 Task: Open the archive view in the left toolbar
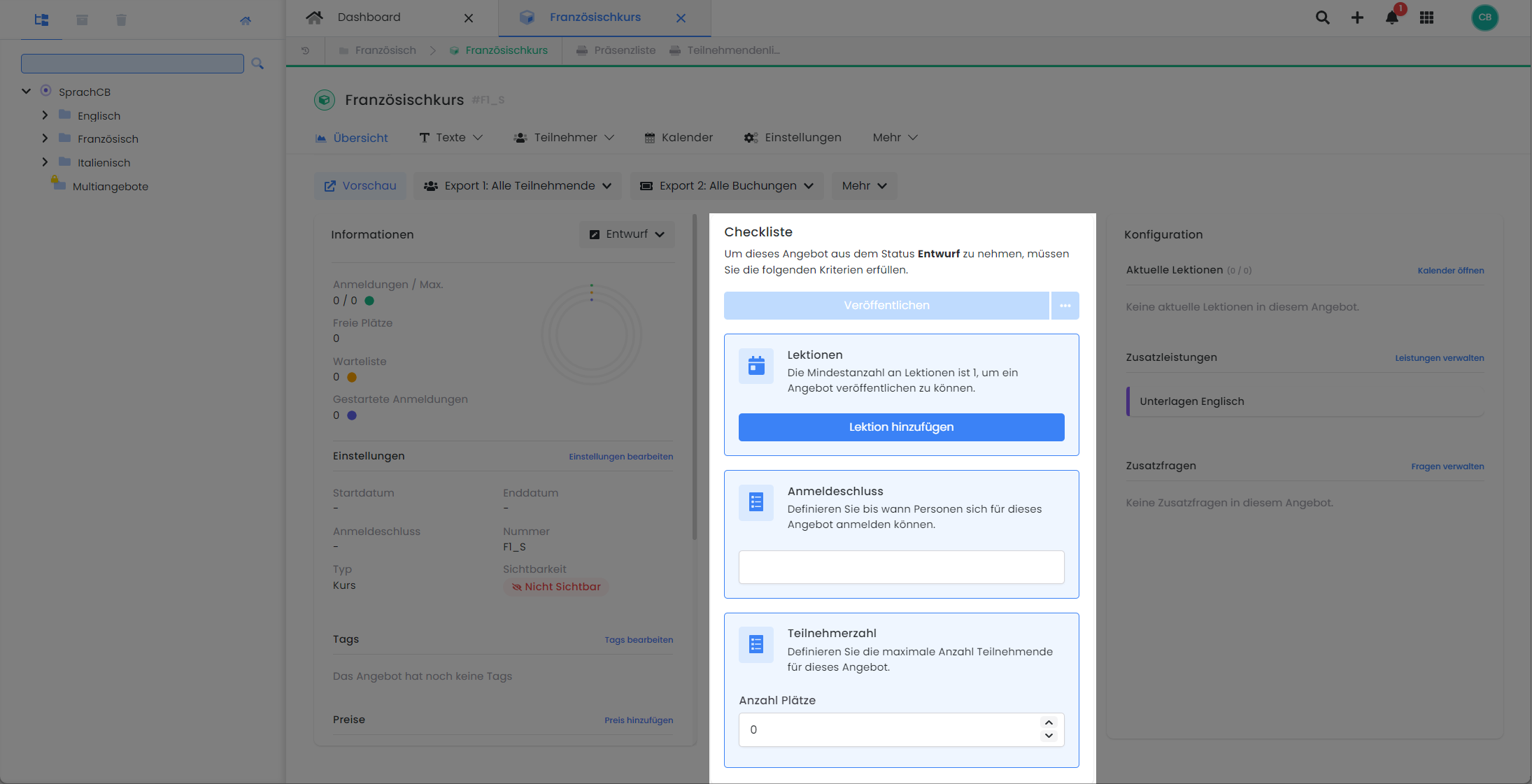(x=82, y=20)
